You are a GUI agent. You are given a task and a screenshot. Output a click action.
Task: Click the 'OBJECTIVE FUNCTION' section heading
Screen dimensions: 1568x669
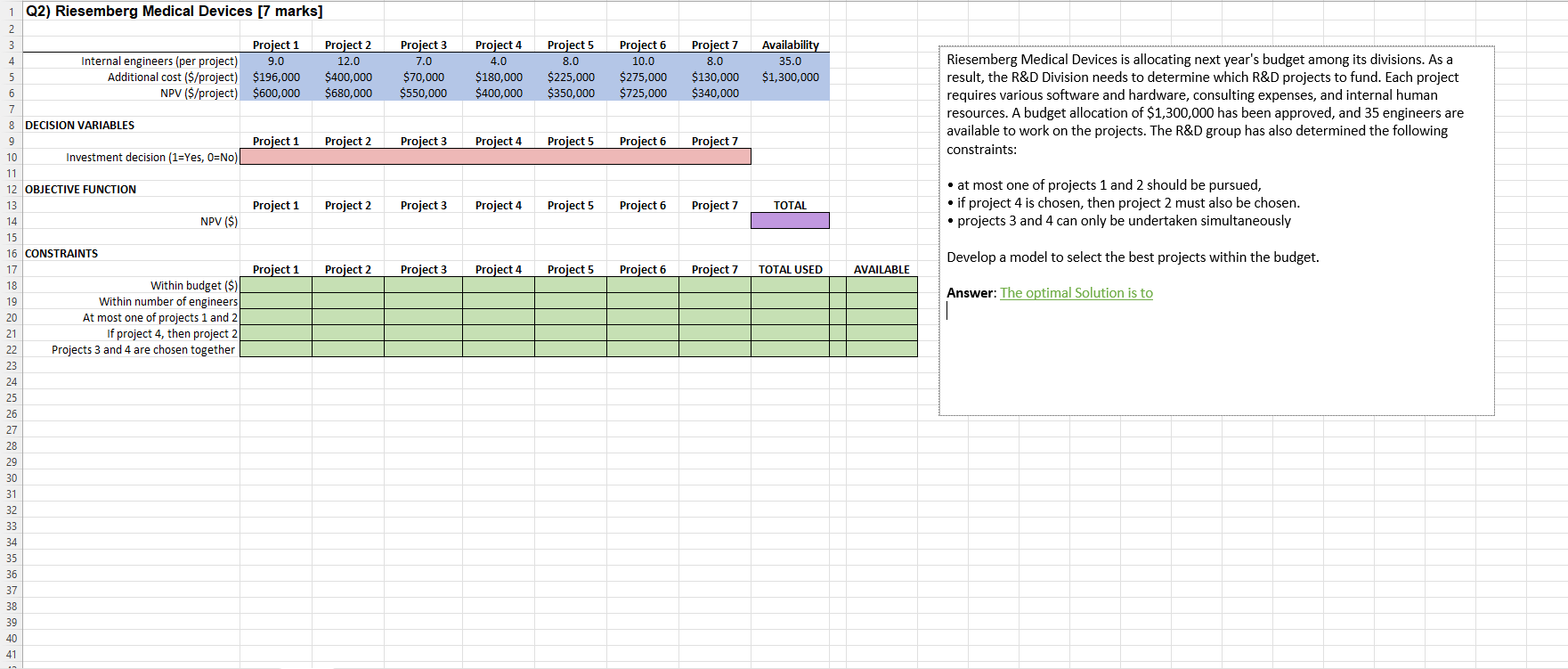[x=81, y=190]
